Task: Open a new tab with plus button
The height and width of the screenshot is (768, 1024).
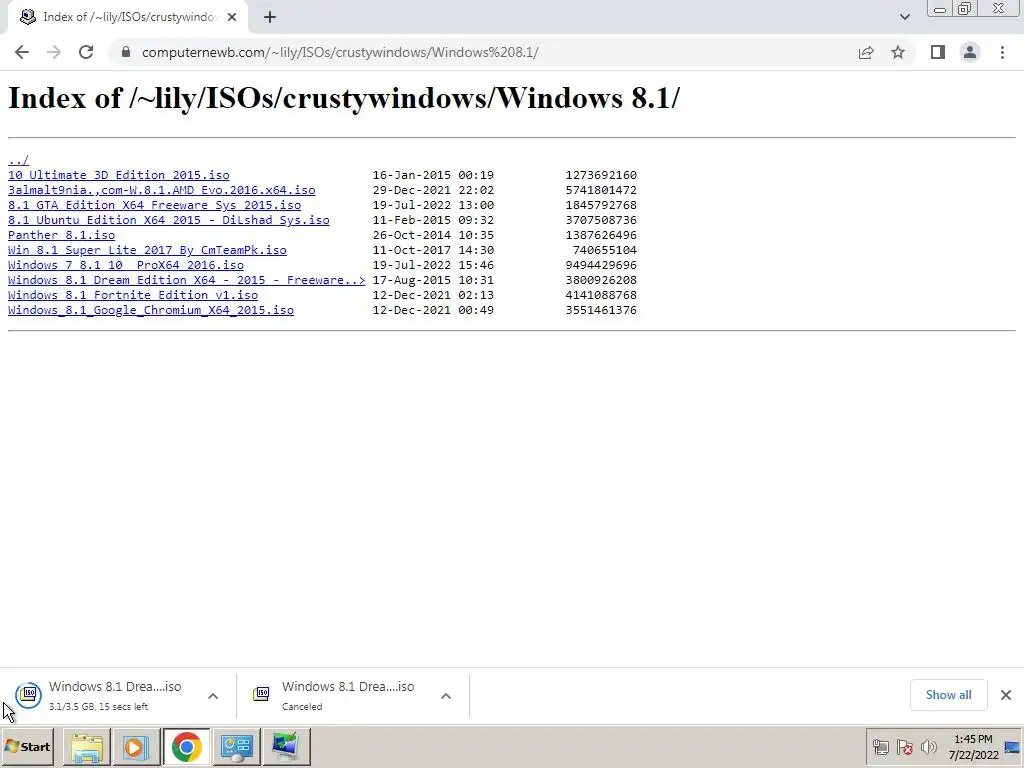Action: pos(270,18)
